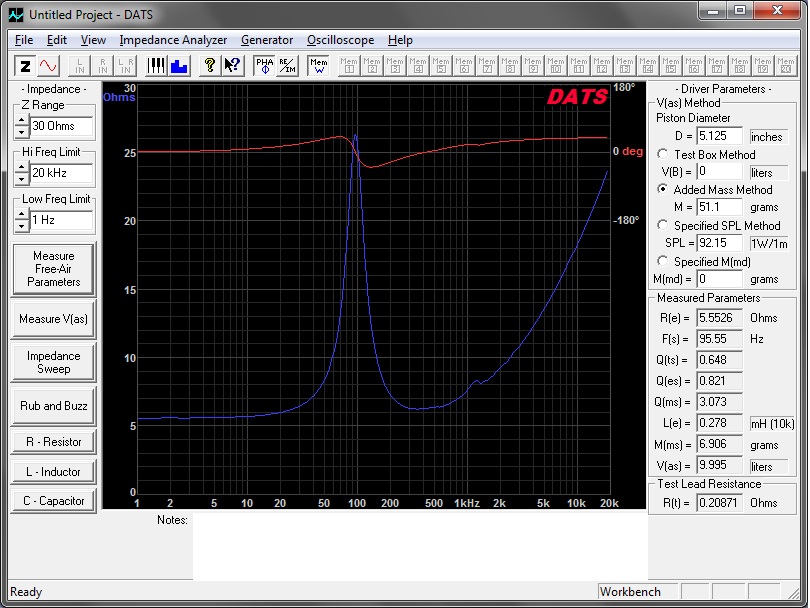Click the Measure V(as) button

53,319
